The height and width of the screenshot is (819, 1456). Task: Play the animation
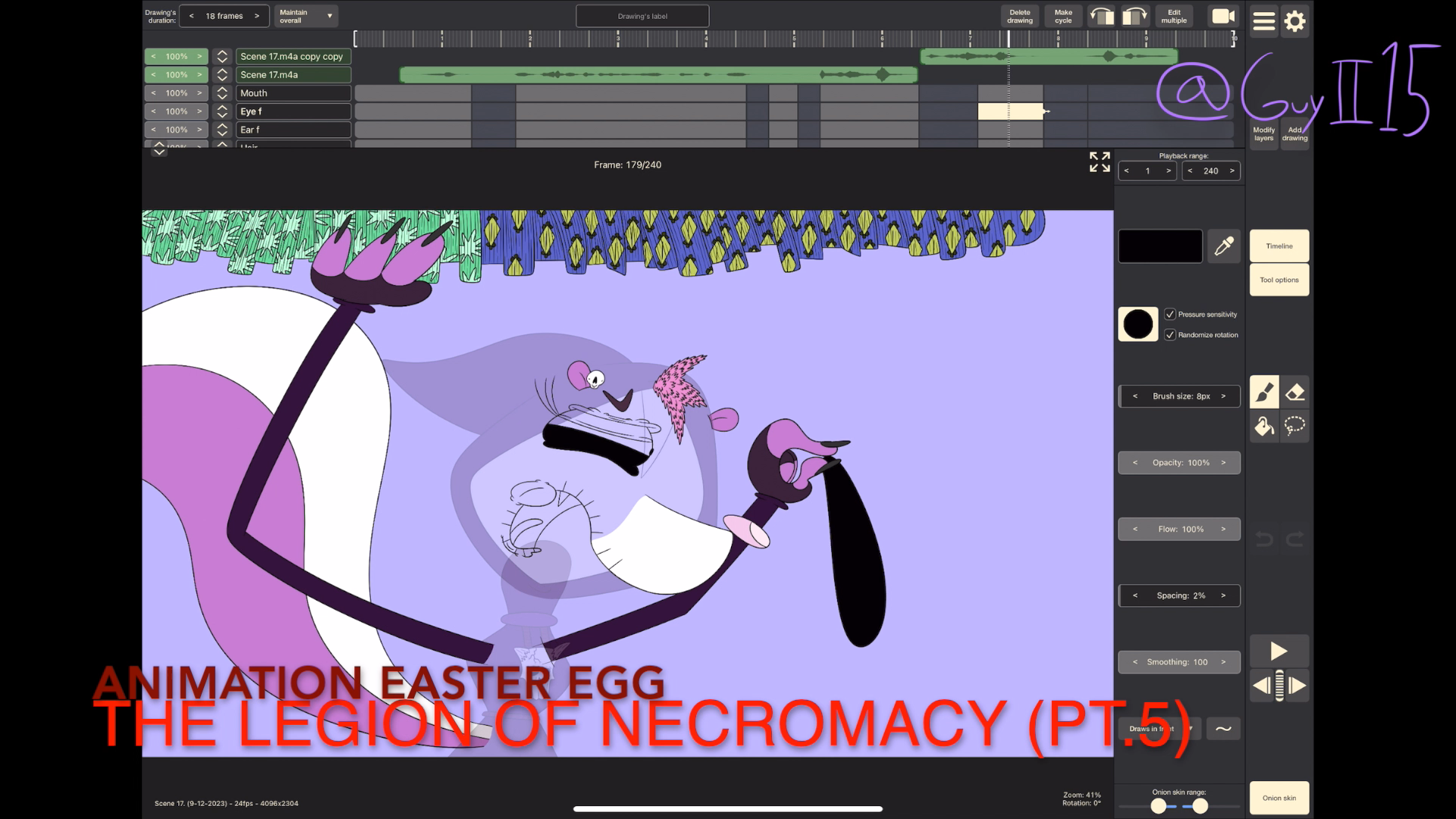tap(1279, 651)
